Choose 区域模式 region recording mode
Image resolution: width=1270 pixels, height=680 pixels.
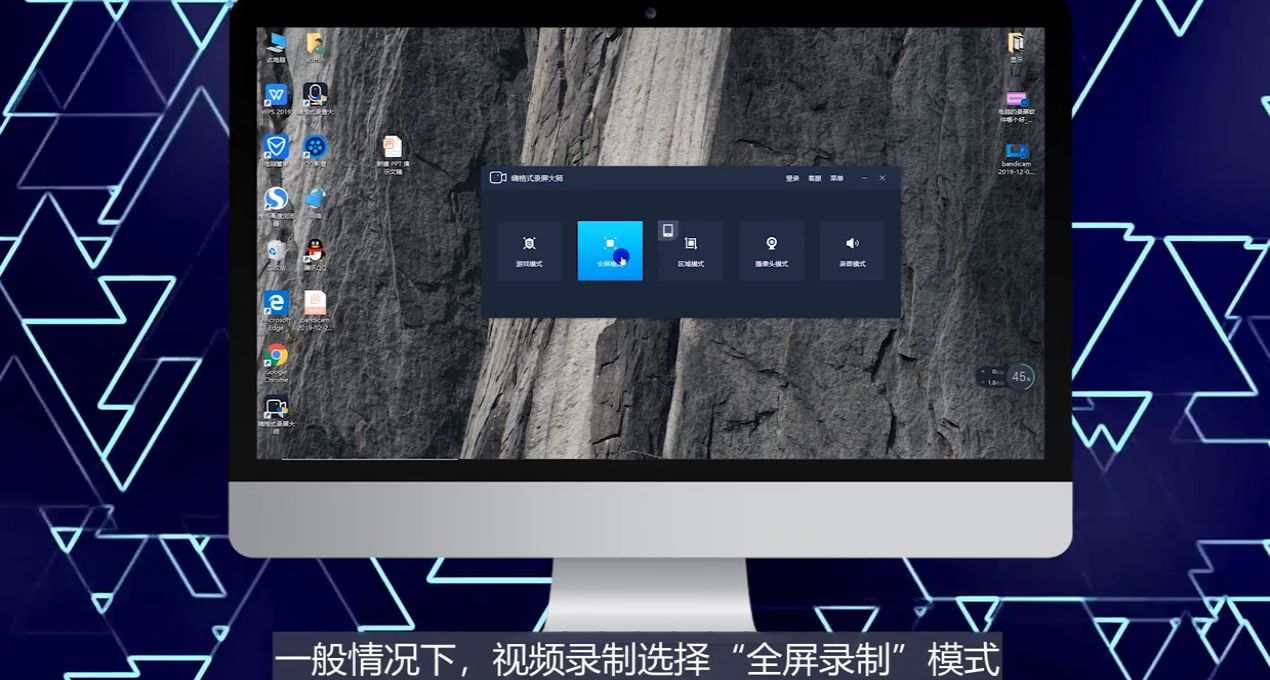[691, 248]
